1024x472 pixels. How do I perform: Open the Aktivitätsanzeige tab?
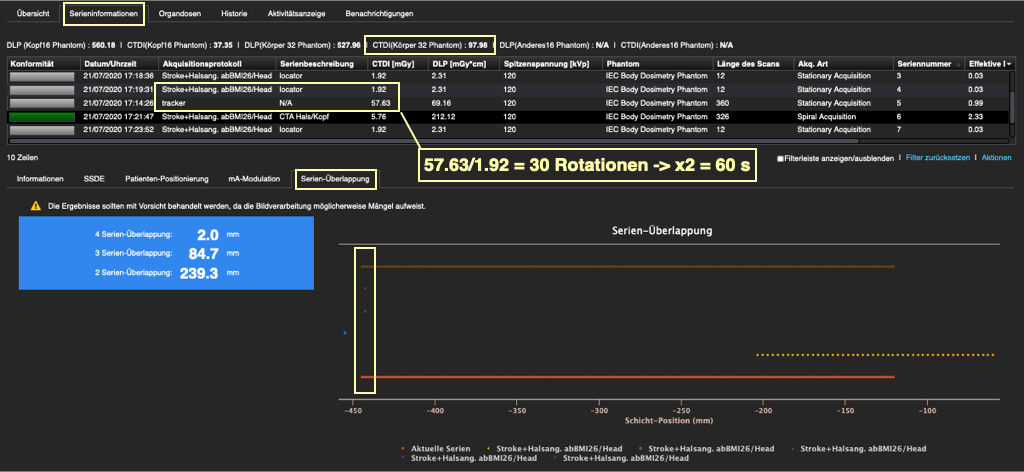[296, 14]
